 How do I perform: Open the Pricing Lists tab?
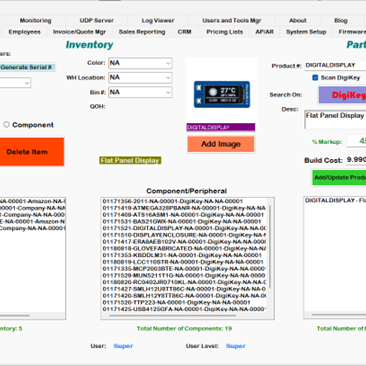(225, 32)
